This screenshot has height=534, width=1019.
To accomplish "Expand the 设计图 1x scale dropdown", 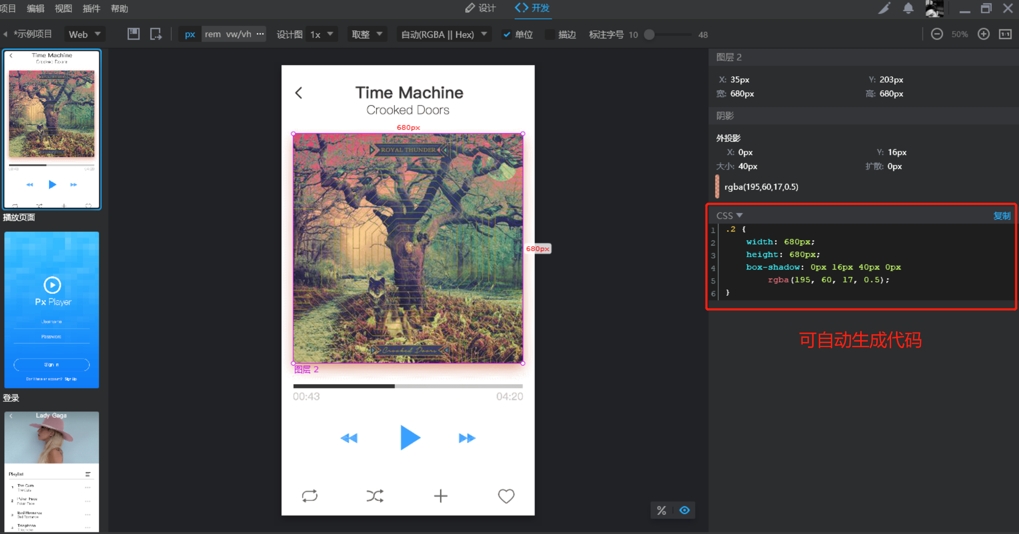I will coord(320,34).
